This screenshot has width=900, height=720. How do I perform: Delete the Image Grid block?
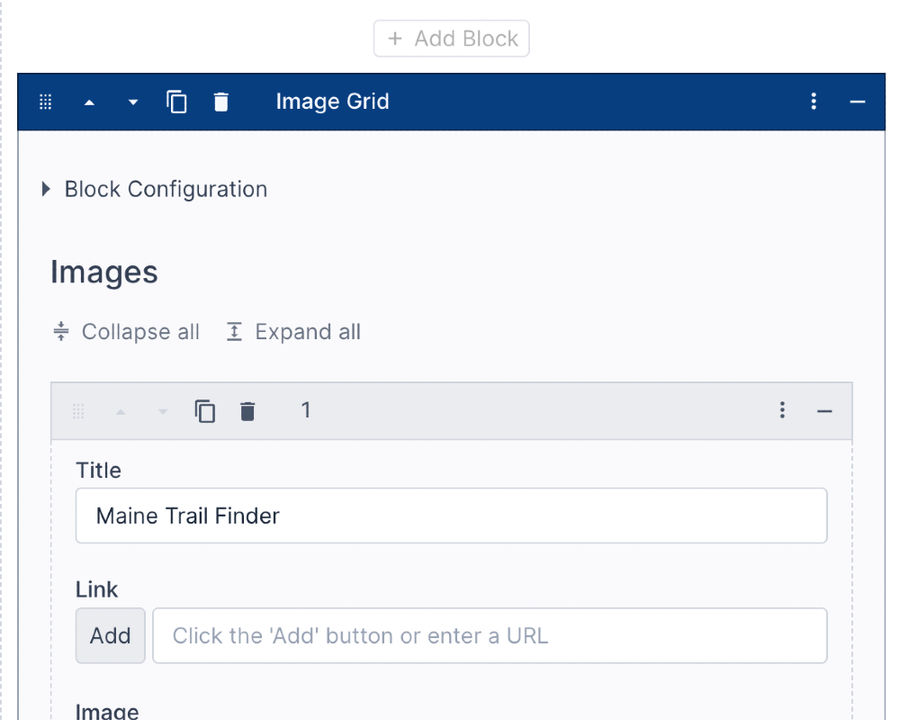pyautogui.click(x=221, y=101)
